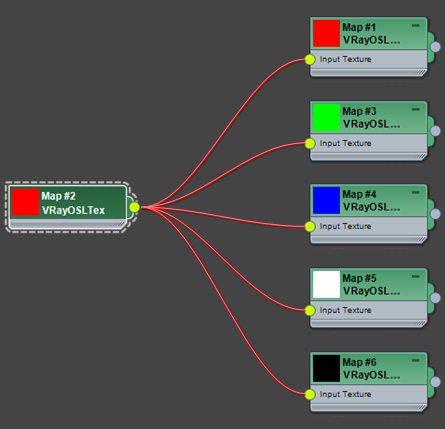This screenshot has height=429, width=445.
Task: Click Map #1 Input Texture socket
Action: (310, 60)
